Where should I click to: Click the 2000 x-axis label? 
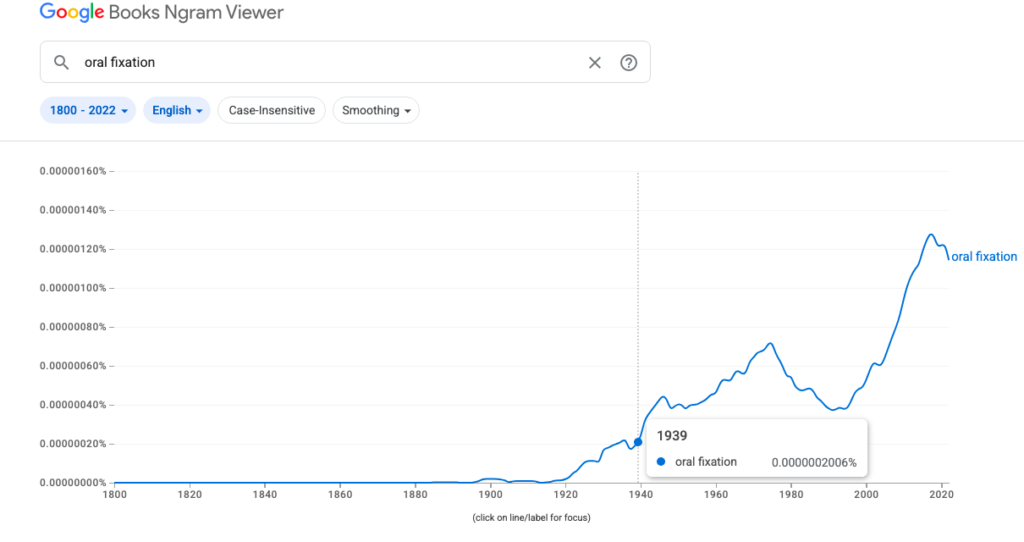(x=866, y=494)
